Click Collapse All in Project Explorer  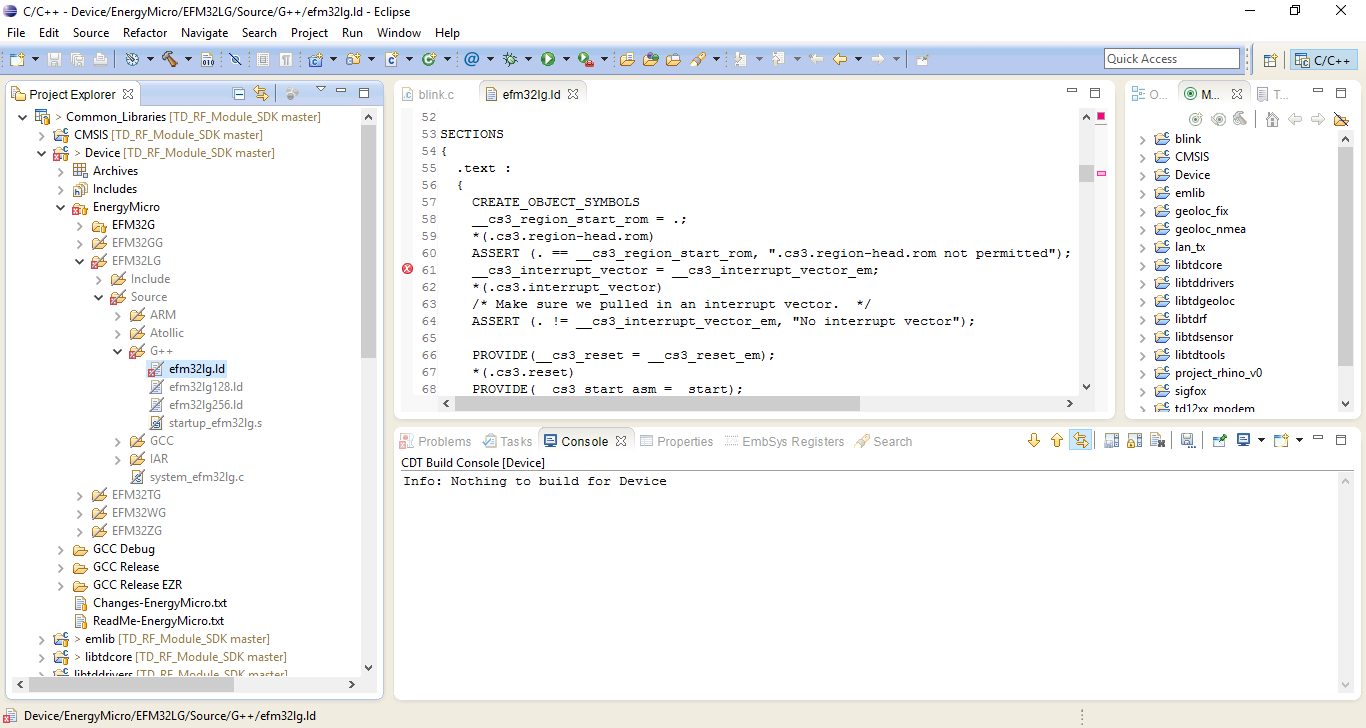point(239,94)
